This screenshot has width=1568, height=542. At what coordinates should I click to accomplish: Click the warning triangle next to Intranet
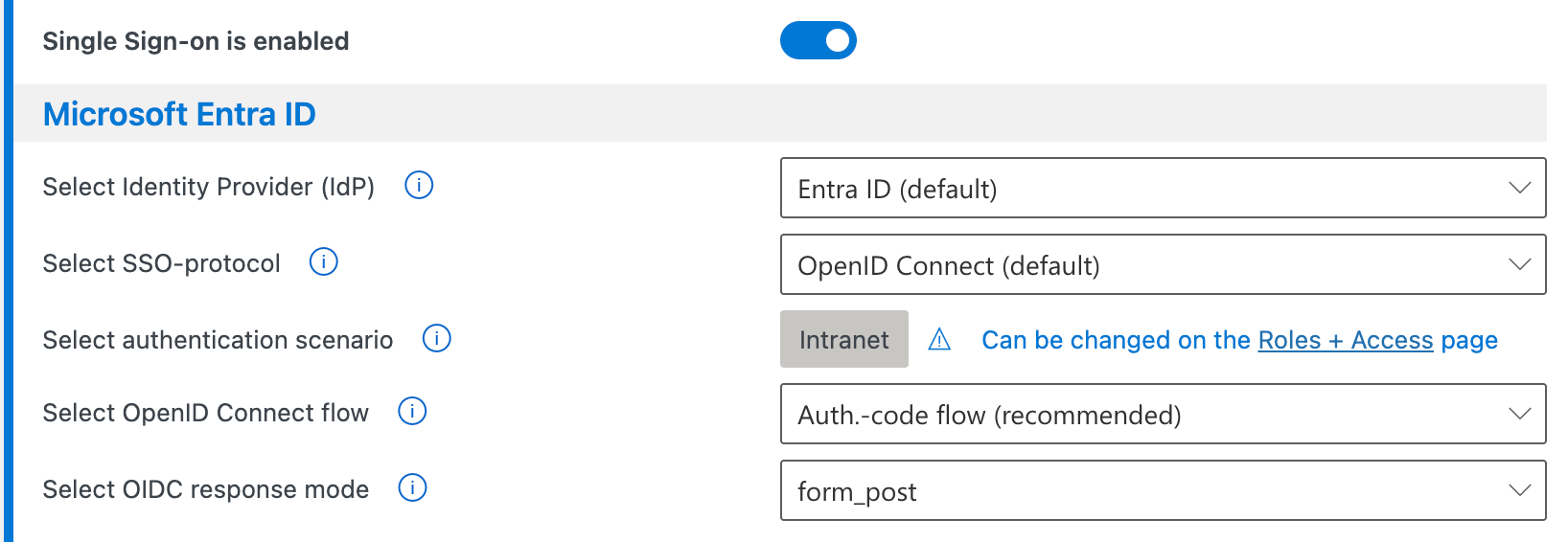point(939,339)
